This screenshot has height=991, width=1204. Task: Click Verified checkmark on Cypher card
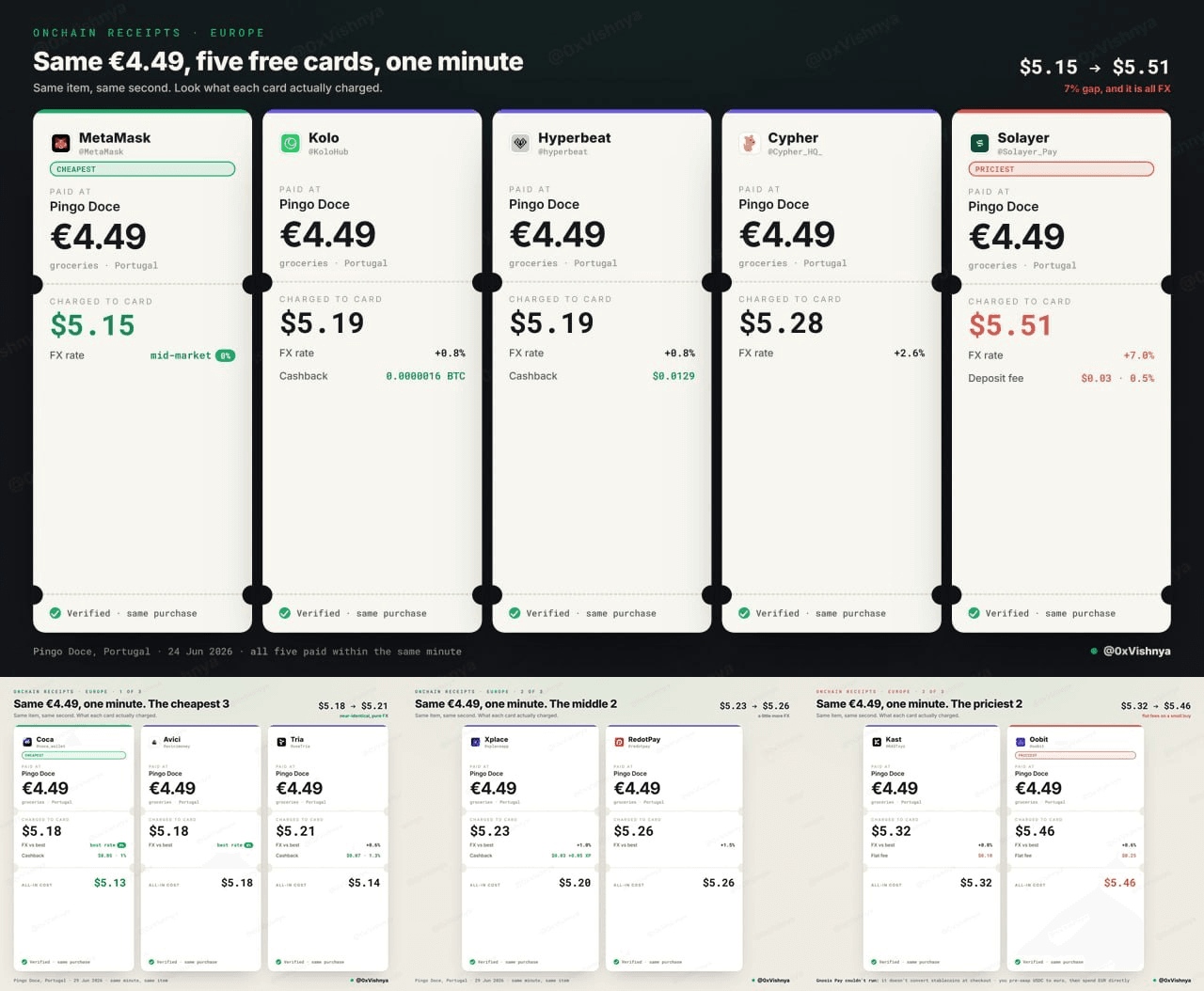pyautogui.click(x=744, y=613)
